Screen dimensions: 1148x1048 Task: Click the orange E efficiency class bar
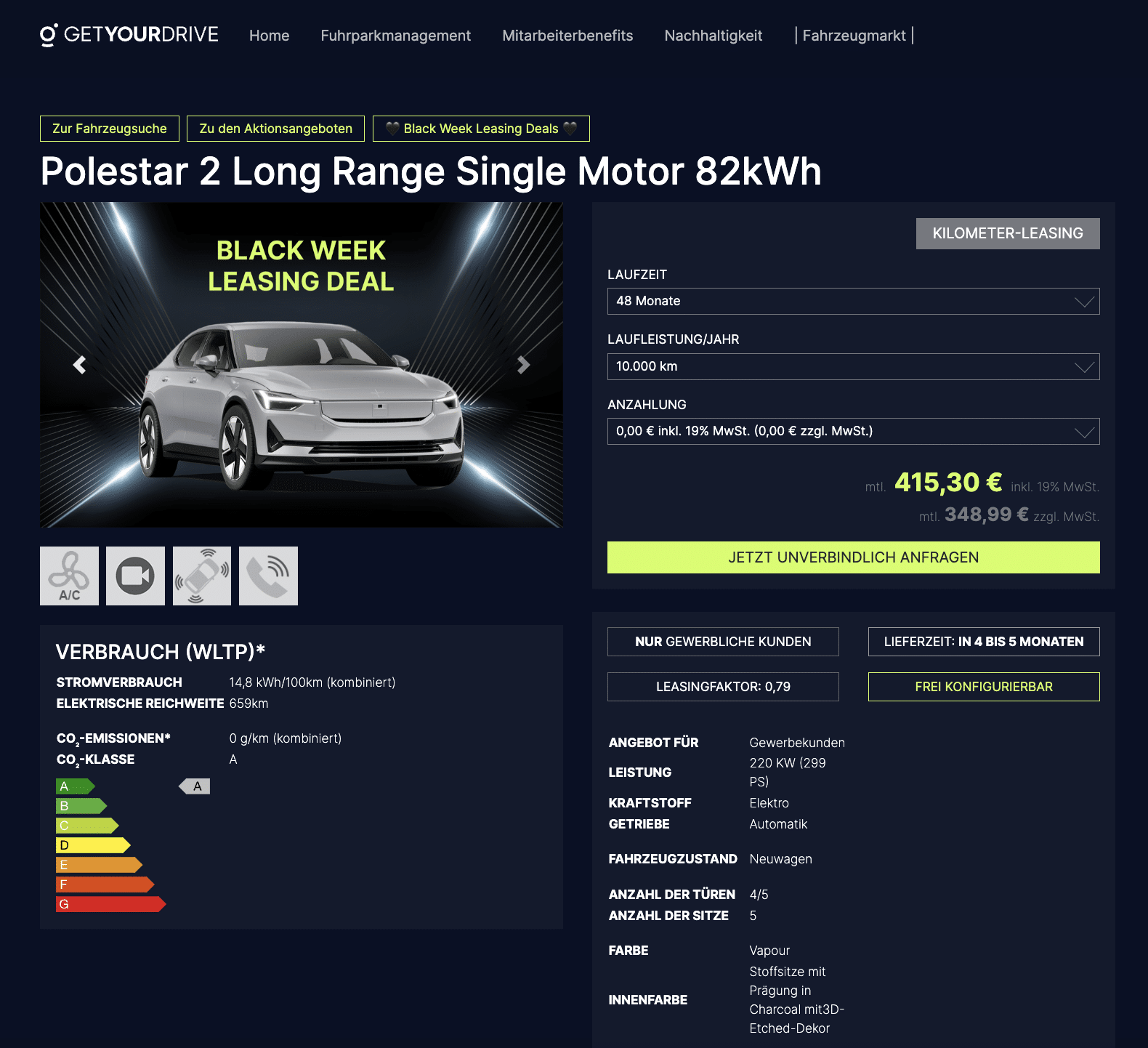tap(99, 865)
